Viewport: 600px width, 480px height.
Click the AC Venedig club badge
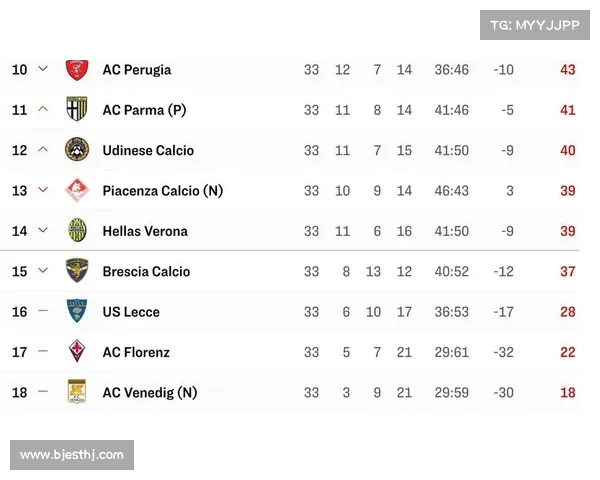(x=77, y=392)
